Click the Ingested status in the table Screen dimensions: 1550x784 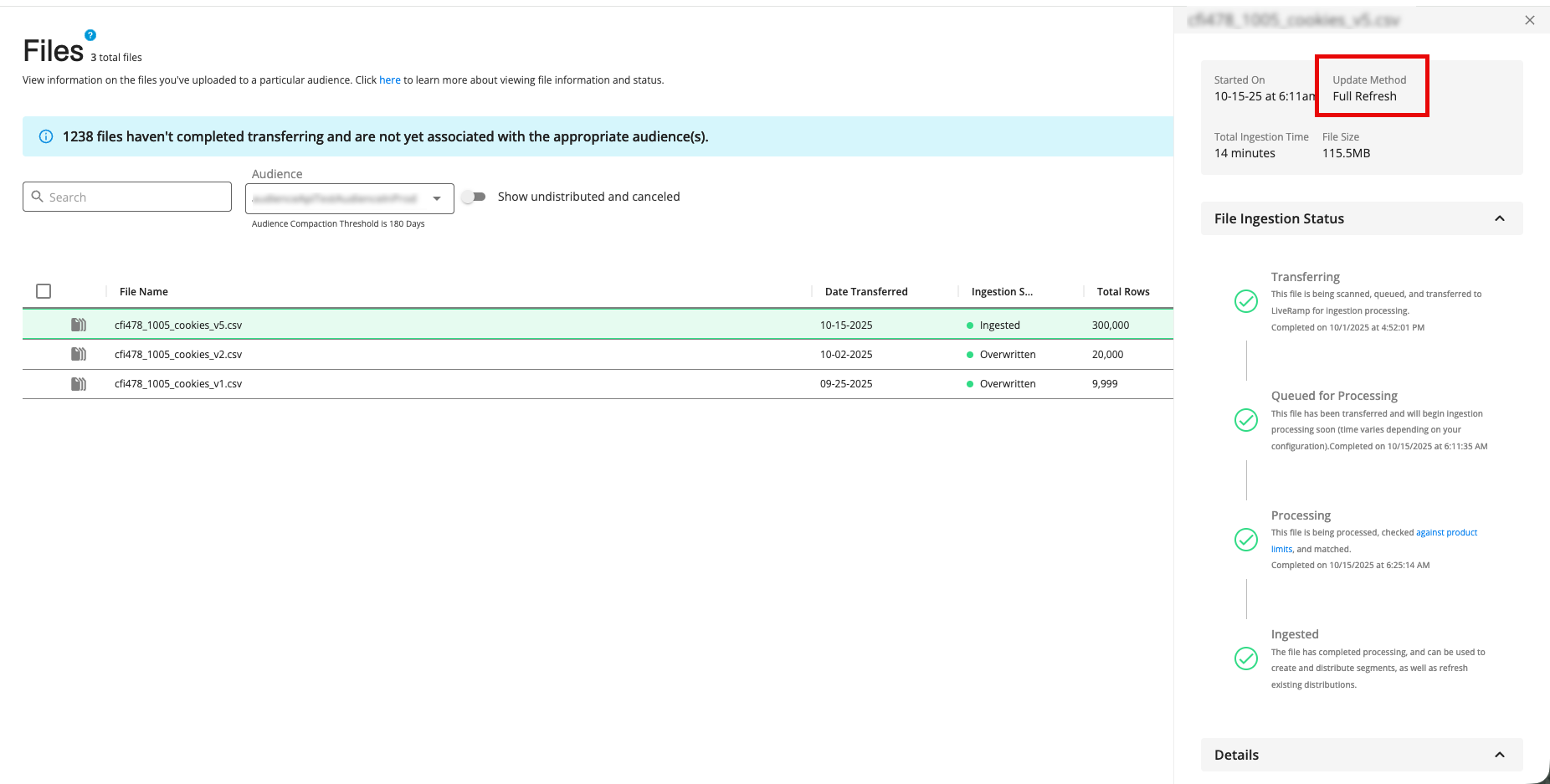coord(999,325)
